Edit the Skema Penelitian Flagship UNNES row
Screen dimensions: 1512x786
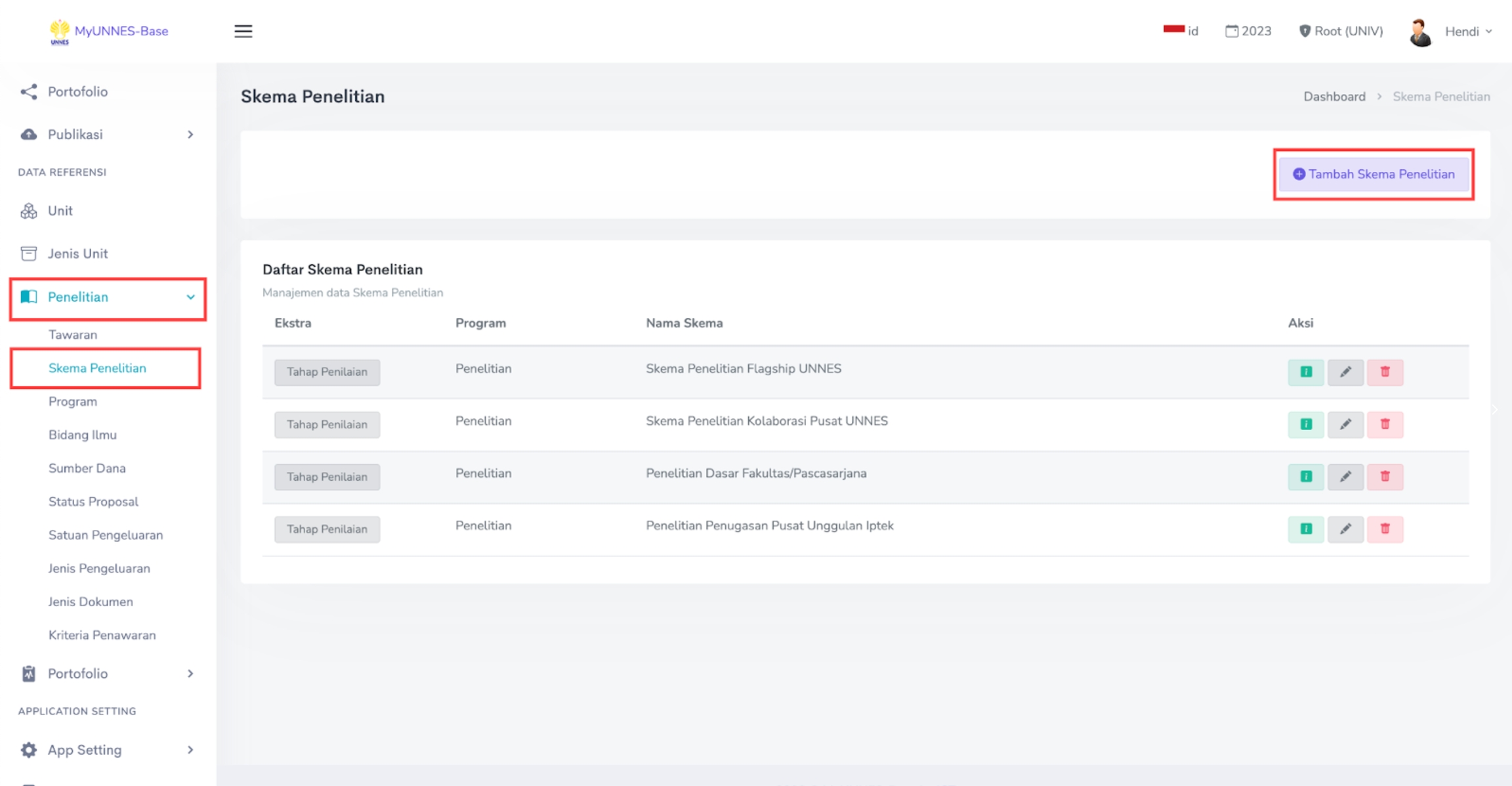coord(1345,372)
